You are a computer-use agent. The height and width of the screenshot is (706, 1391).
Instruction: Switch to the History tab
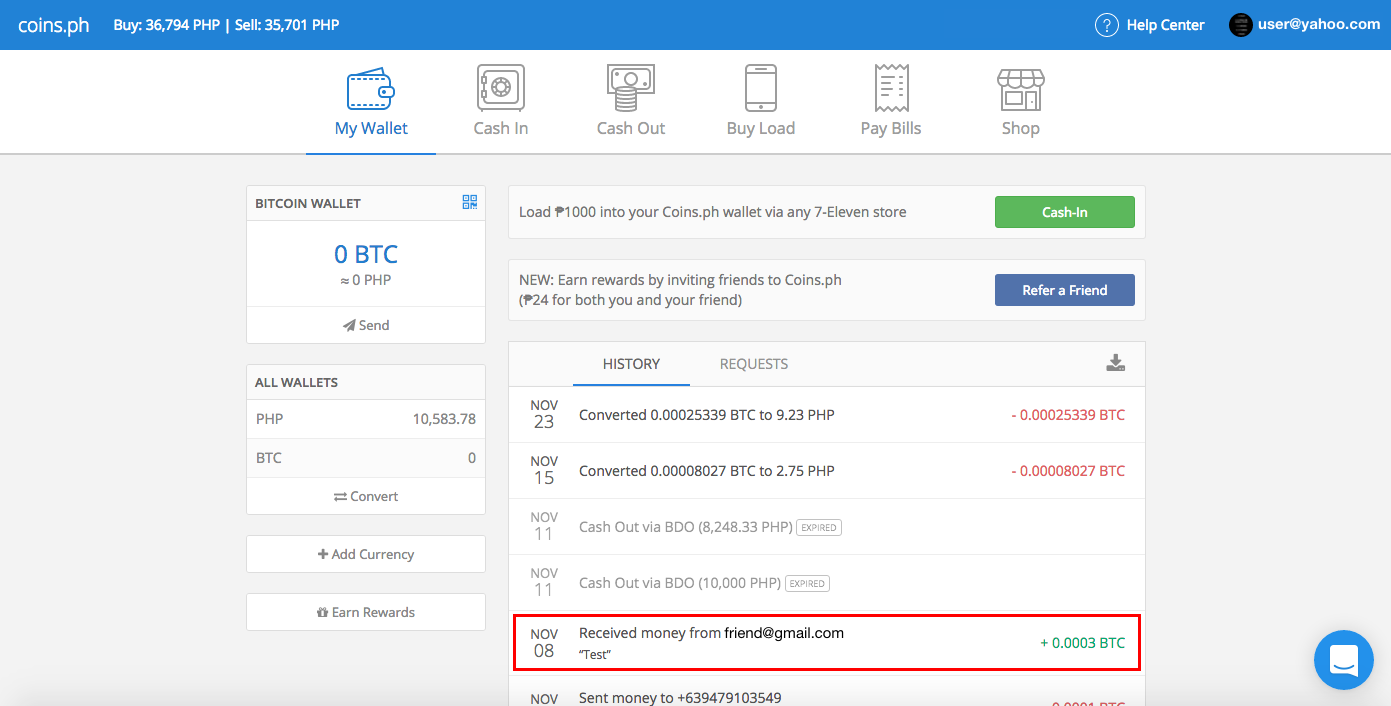(x=631, y=364)
